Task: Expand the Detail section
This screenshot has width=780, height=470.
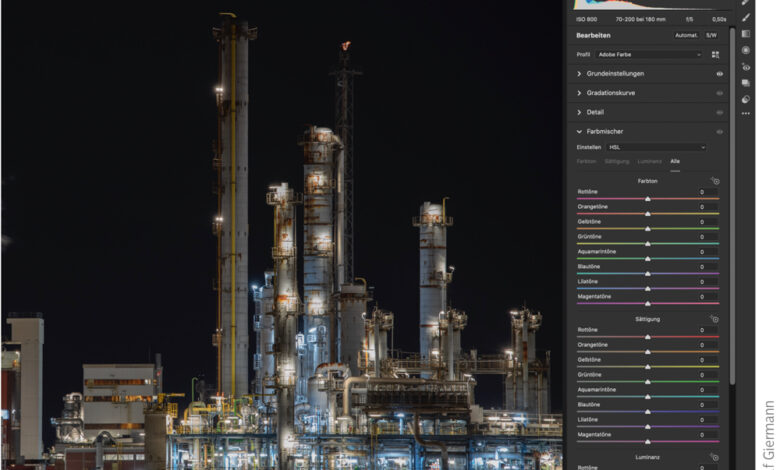Action: (x=595, y=112)
